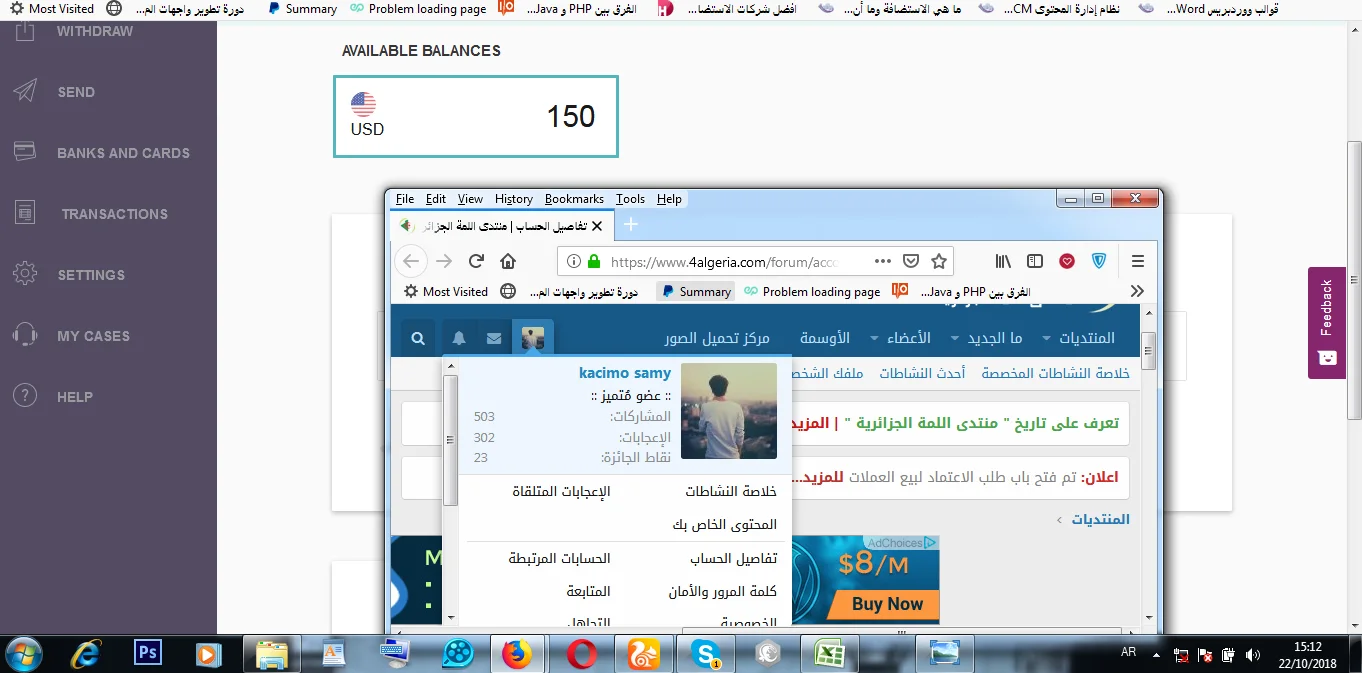Open the Firefox library icon

tap(1003, 261)
